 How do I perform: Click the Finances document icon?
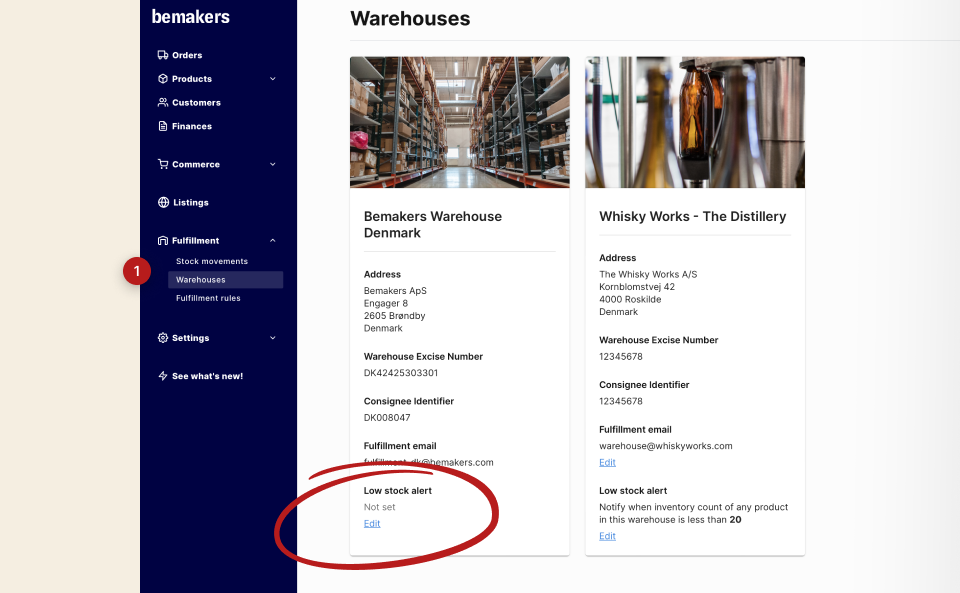click(163, 126)
